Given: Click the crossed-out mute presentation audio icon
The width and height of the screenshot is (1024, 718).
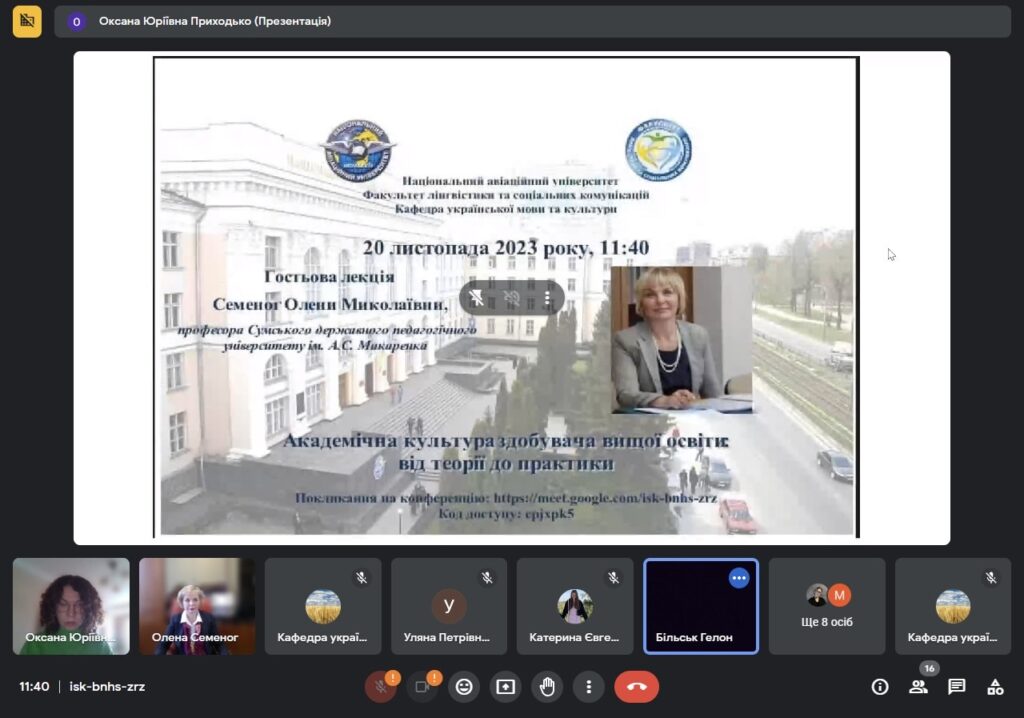Looking at the screenshot, I should 512,298.
